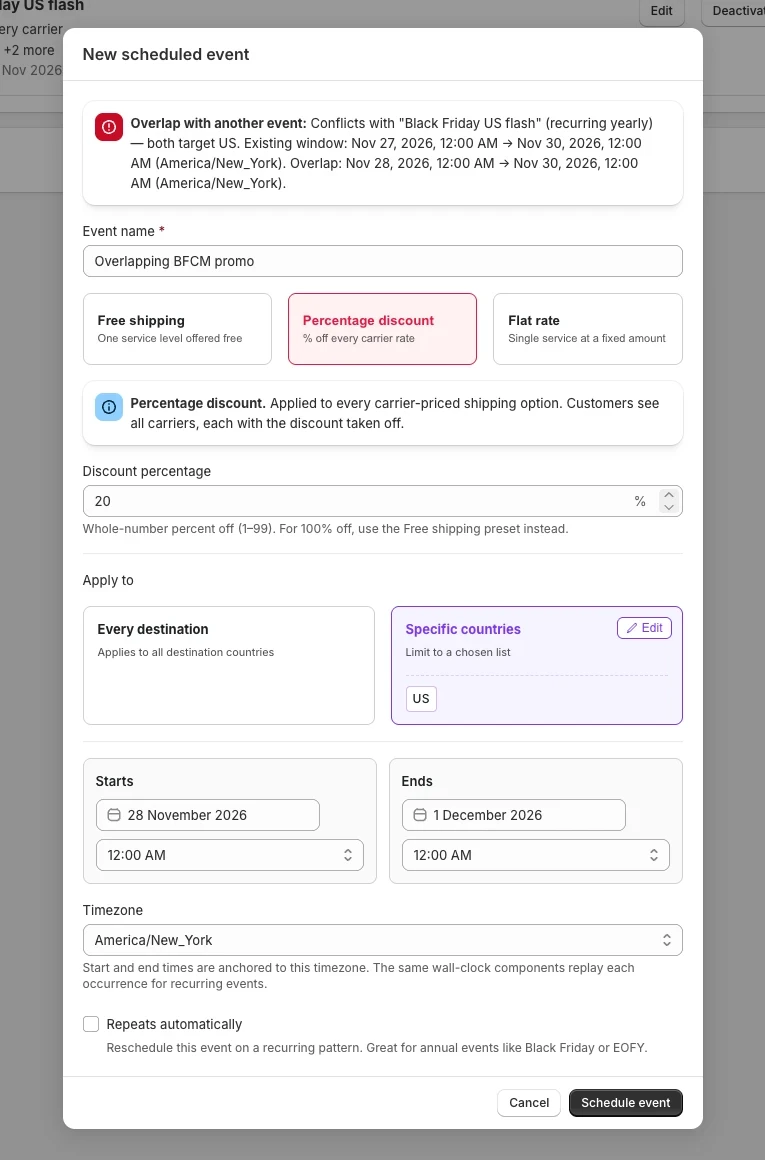Open the Ends time 12:00 AM dropdown
Image resolution: width=765 pixels, height=1160 pixels.
coord(536,855)
